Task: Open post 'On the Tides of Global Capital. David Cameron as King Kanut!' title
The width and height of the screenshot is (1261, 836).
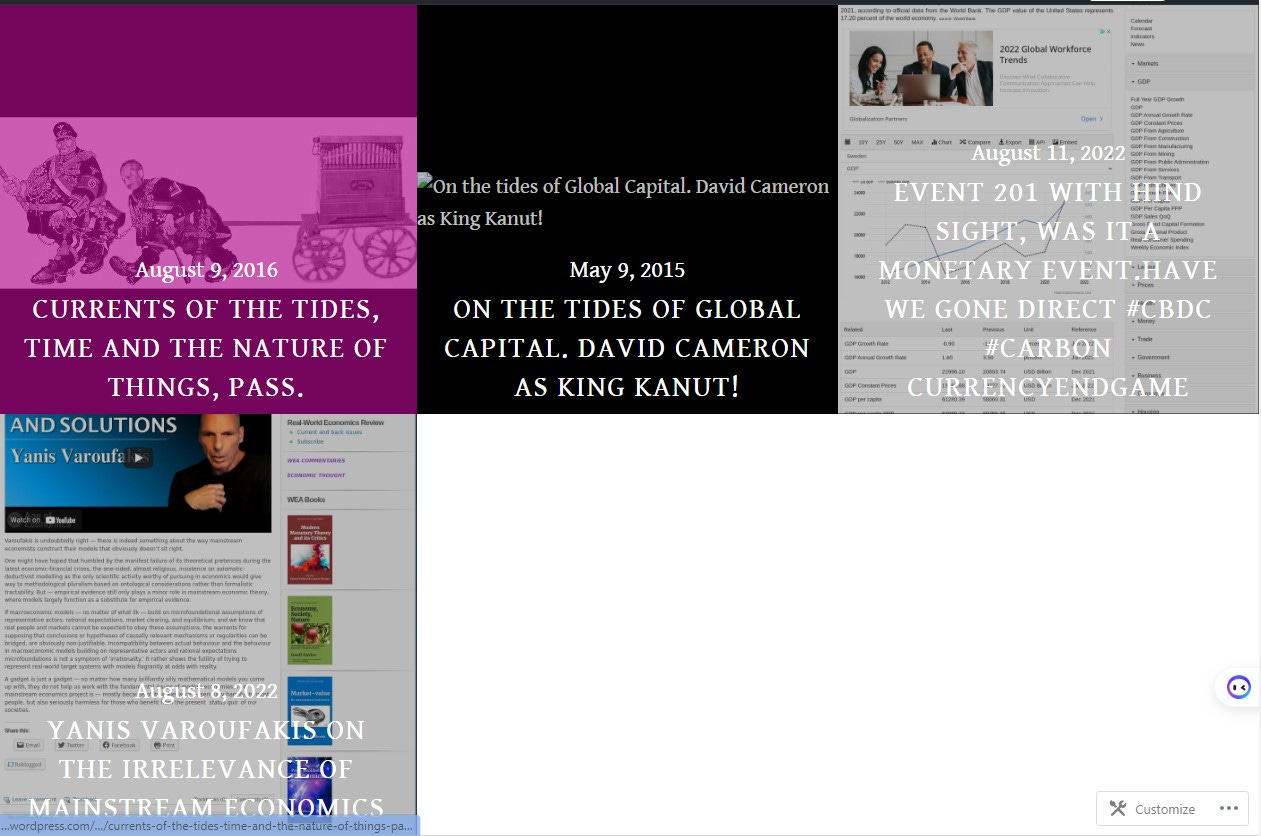Action: coord(627,347)
